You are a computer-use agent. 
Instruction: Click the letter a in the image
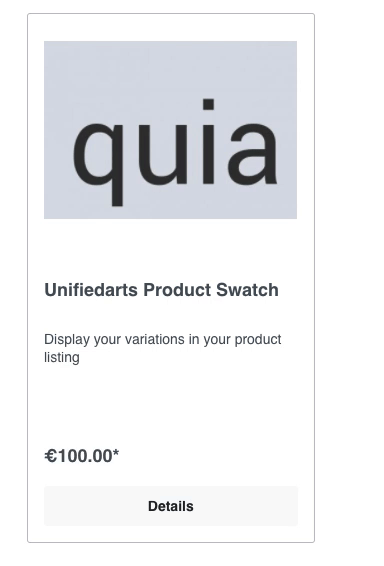pyautogui.click(x=253, y=154)
